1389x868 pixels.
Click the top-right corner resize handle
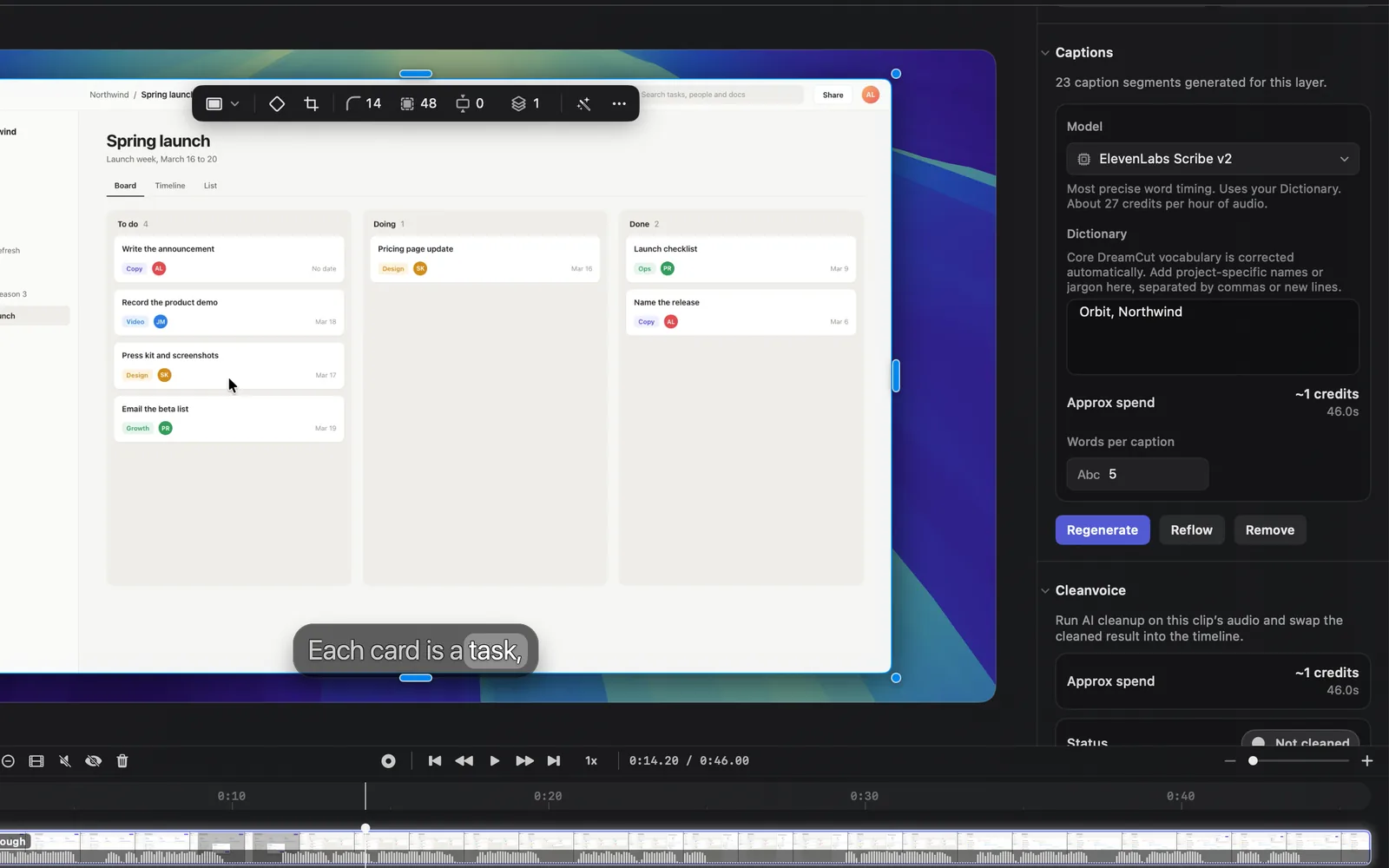[896, 74]
